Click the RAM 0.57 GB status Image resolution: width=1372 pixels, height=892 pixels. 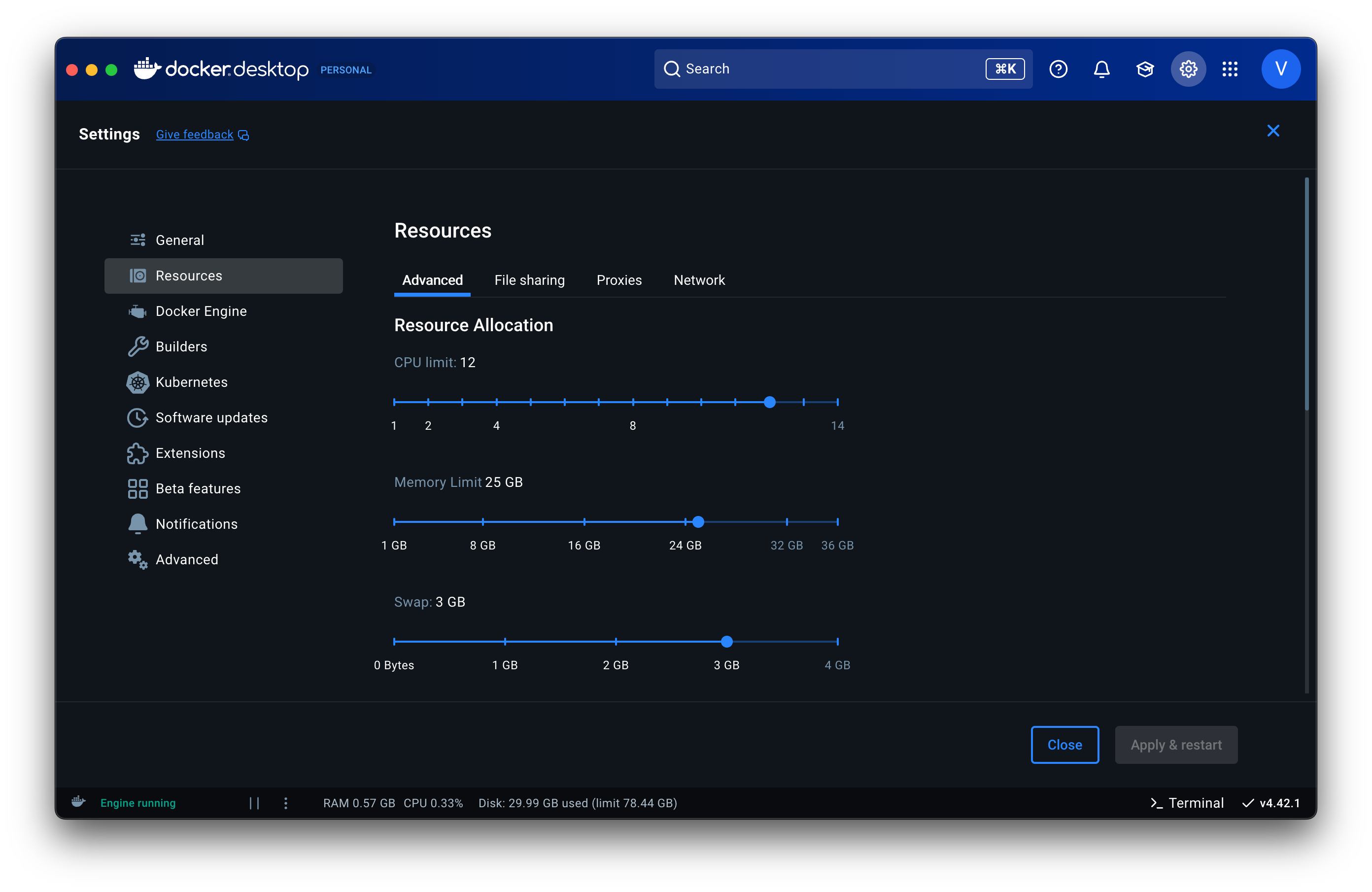[x=359, y=803]
